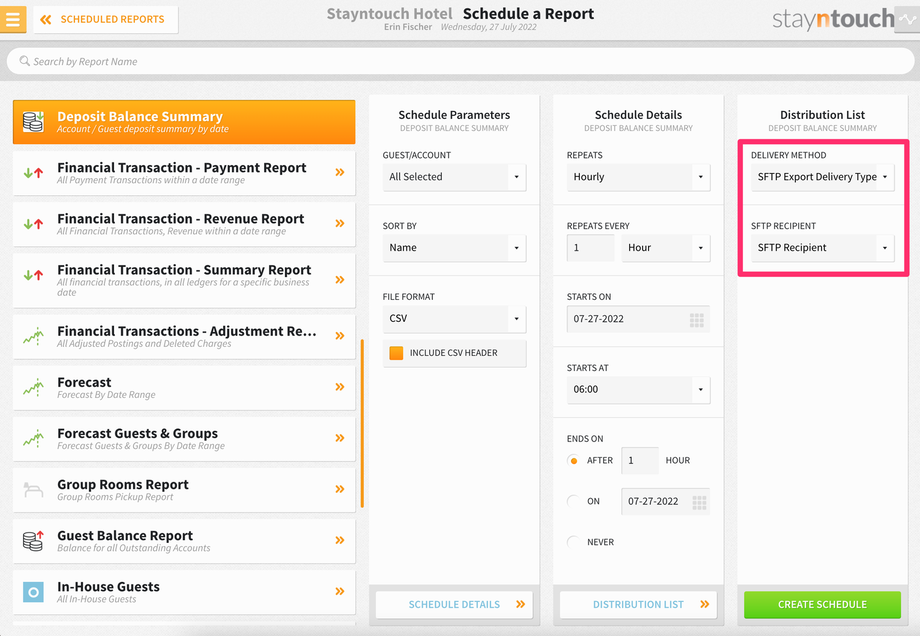
Task: Focus the Search by Report Name field
Action: [x=460, y=61]
